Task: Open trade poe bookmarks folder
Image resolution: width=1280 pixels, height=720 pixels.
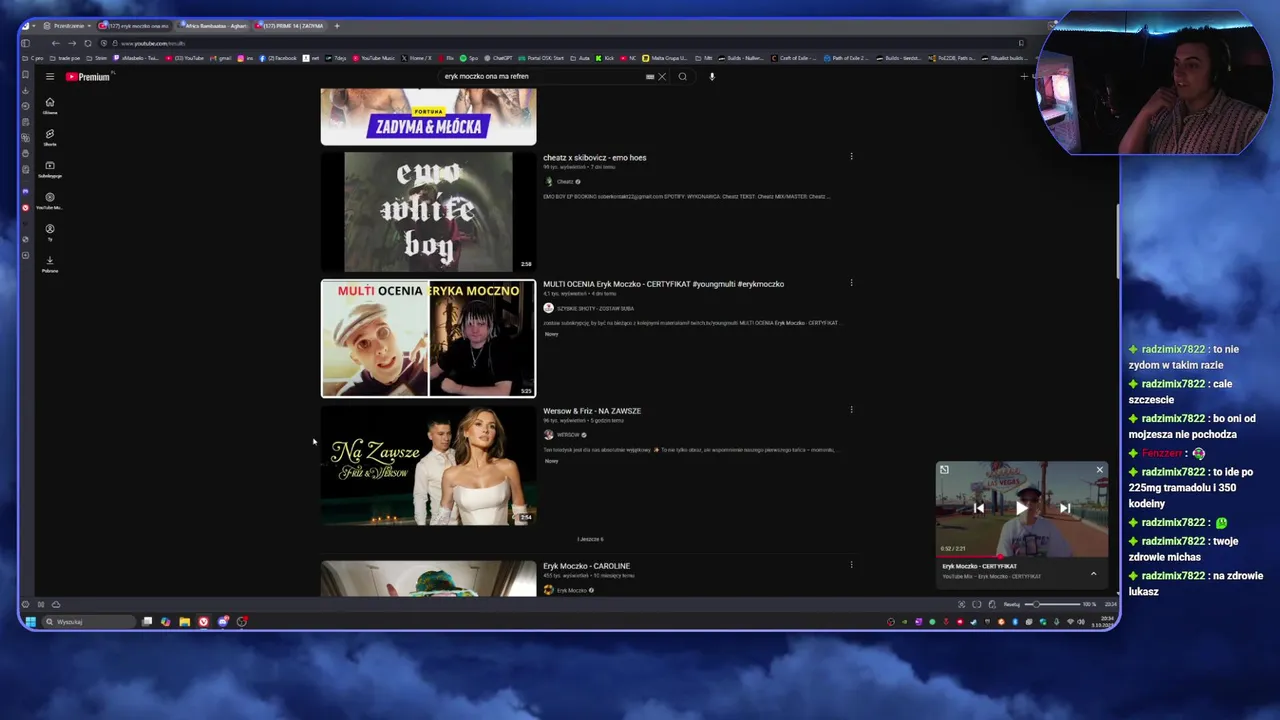Action: [66, 58]
